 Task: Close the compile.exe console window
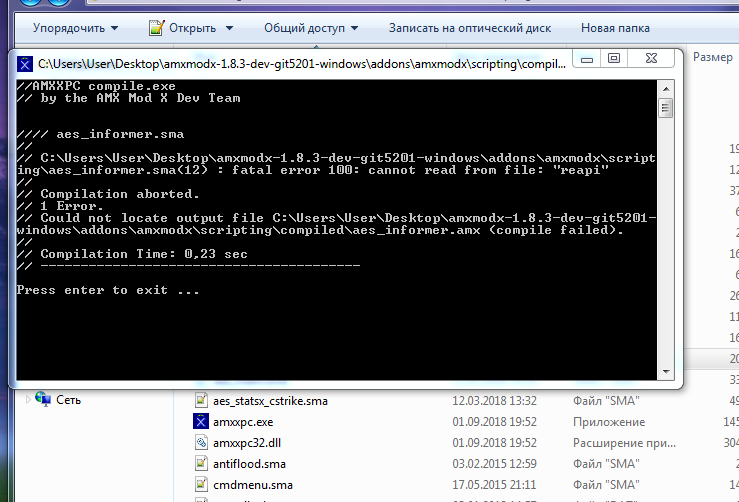coord(651,58)
